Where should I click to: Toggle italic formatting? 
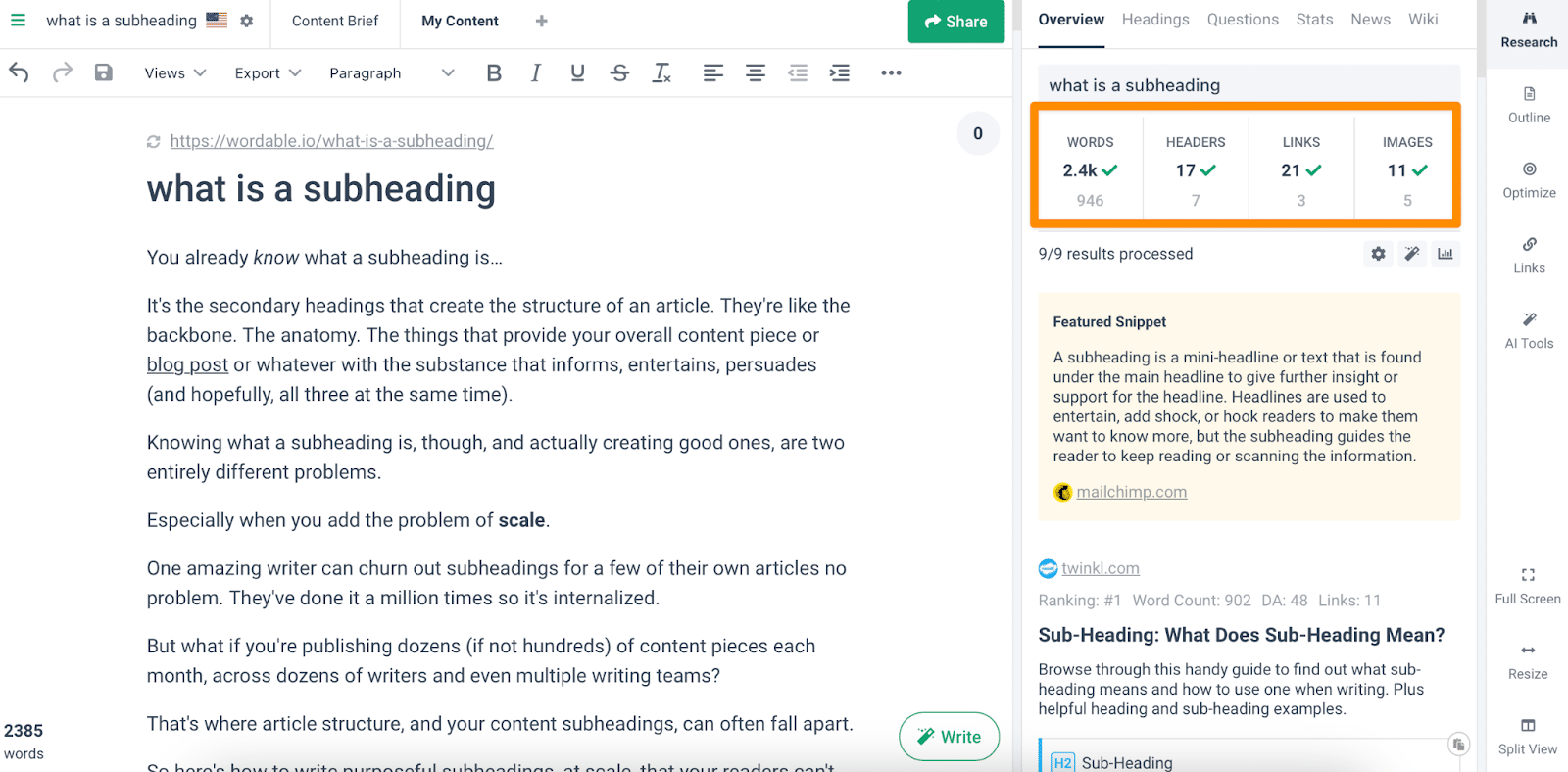click(x=536, y=72)
